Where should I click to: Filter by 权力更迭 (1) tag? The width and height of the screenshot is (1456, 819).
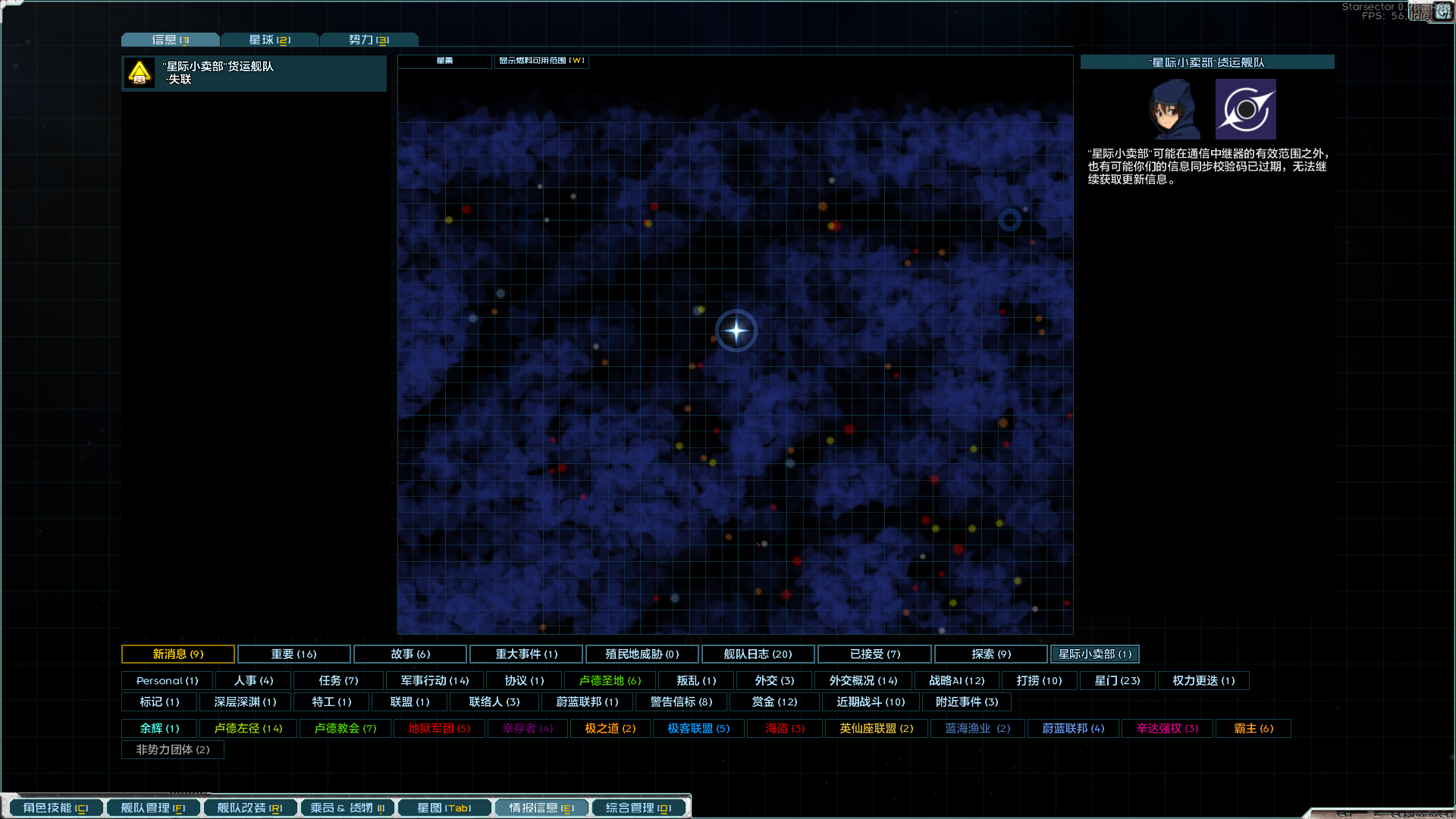[1203, 680]
